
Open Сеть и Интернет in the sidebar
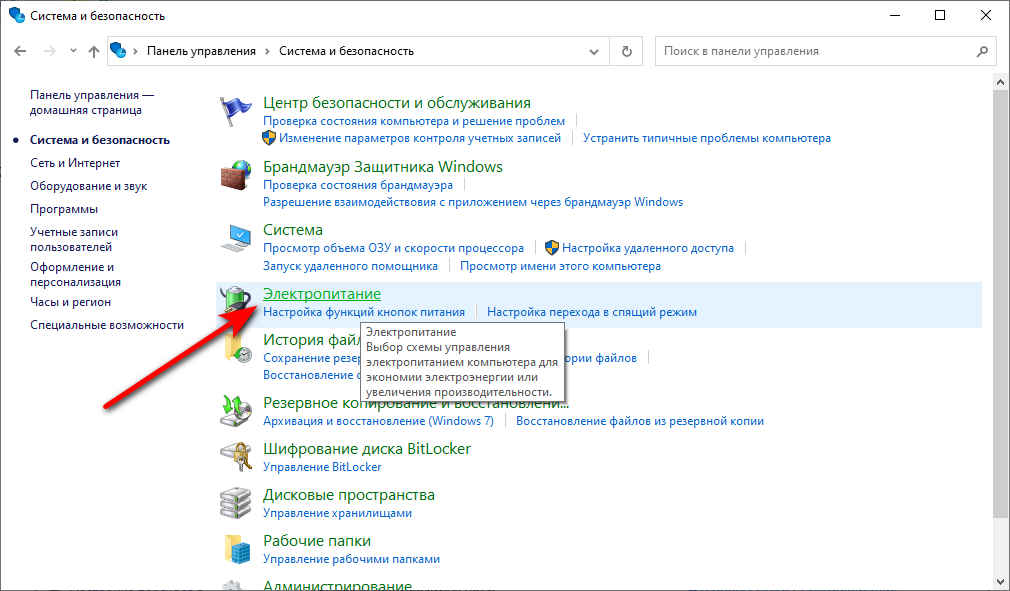(75, 163)
